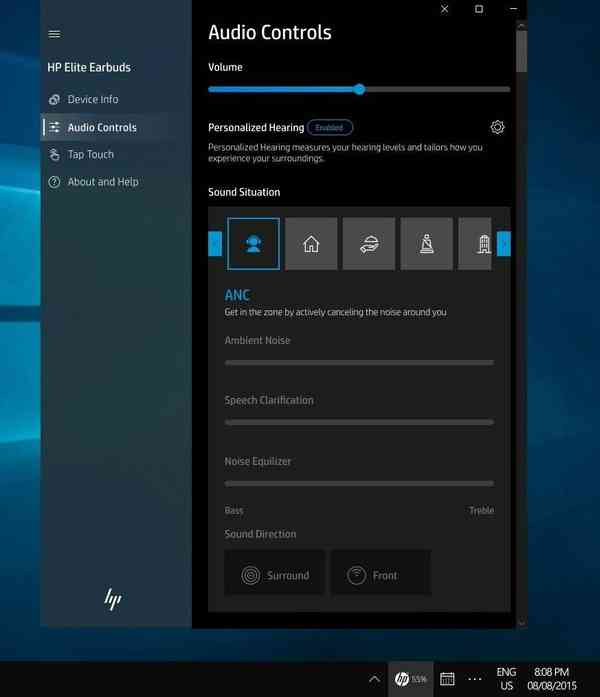Click the scrollbar down arrow
The width and height of the screenshot is (600, 697).
click(x=521, y=622)
